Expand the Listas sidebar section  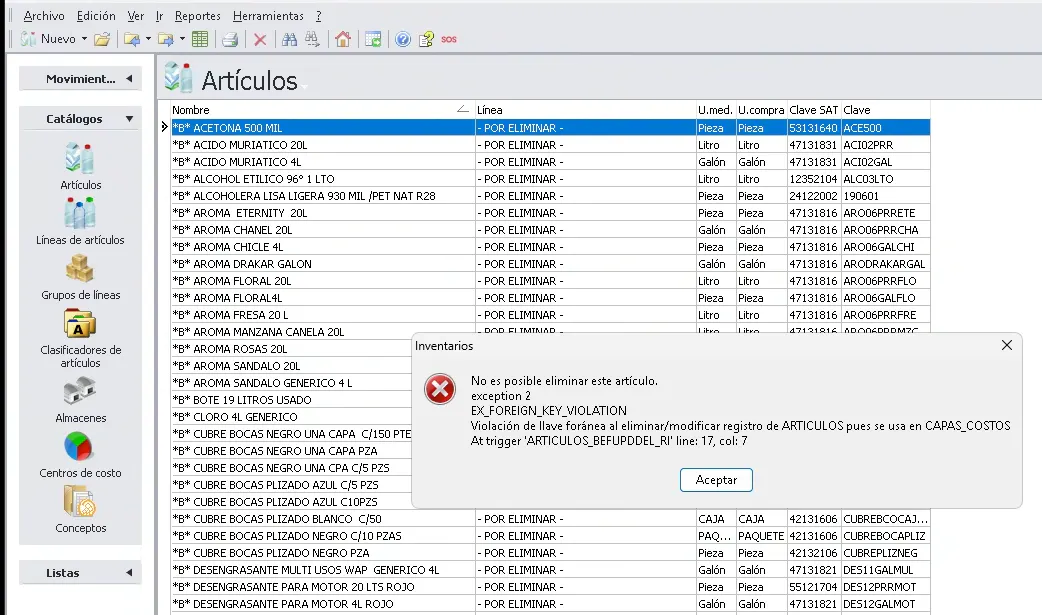[80, 573]
